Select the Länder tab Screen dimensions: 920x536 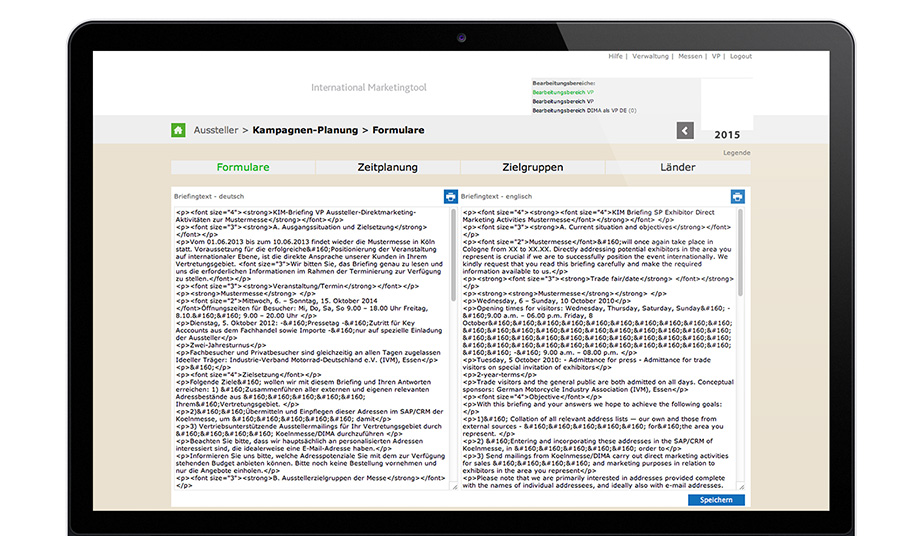click(677, 167)
